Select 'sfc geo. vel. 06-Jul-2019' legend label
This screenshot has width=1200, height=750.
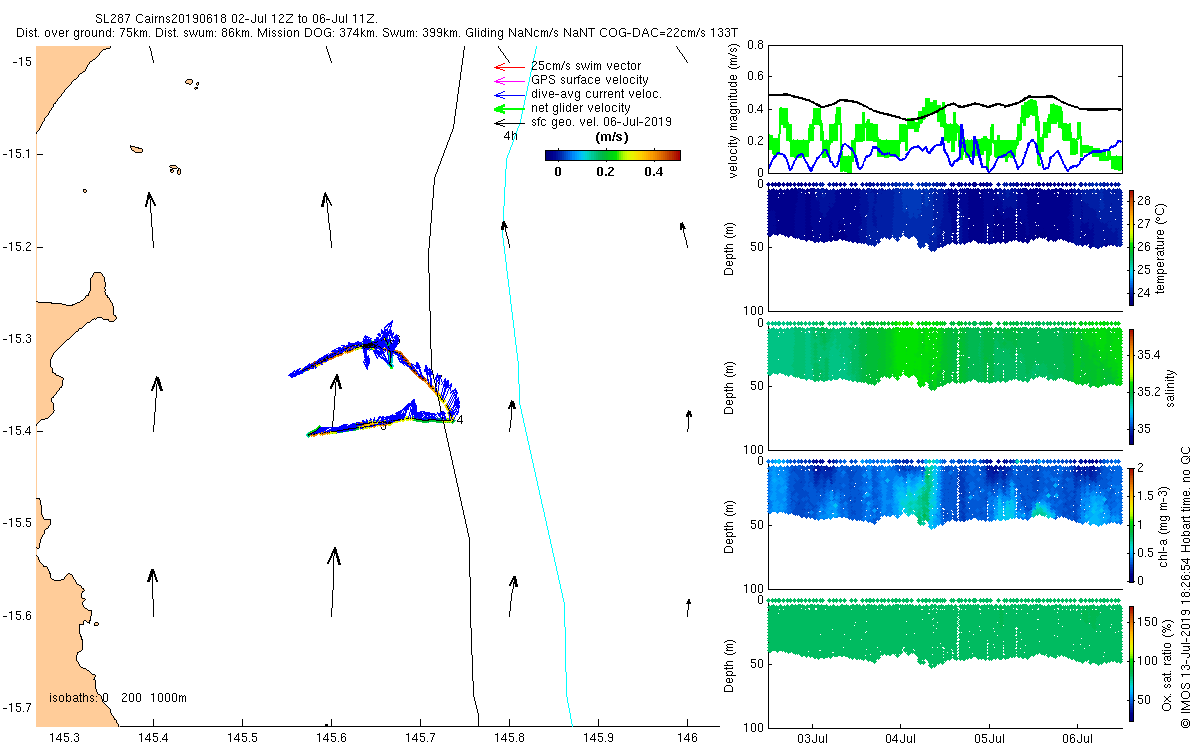point(601,122)
